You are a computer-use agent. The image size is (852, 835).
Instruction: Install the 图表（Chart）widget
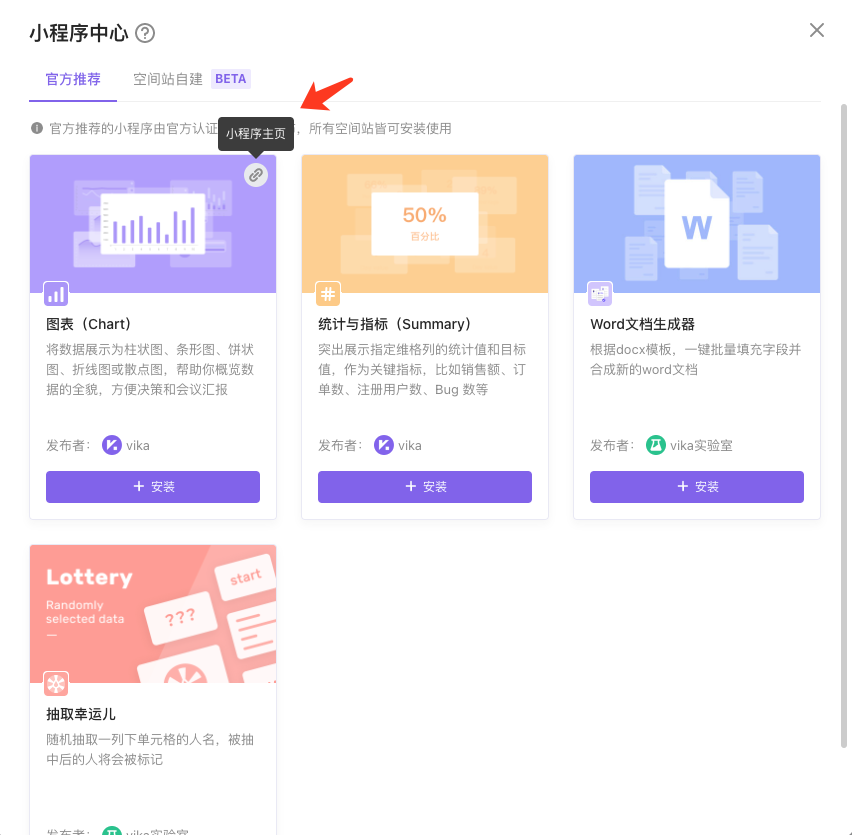(x=152, y=487)
